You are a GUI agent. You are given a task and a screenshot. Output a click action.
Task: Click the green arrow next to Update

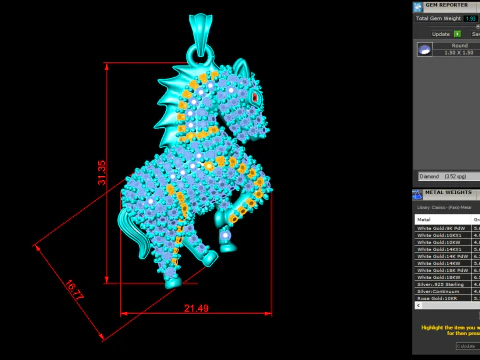pyautogui.click(x=458, y=34)
